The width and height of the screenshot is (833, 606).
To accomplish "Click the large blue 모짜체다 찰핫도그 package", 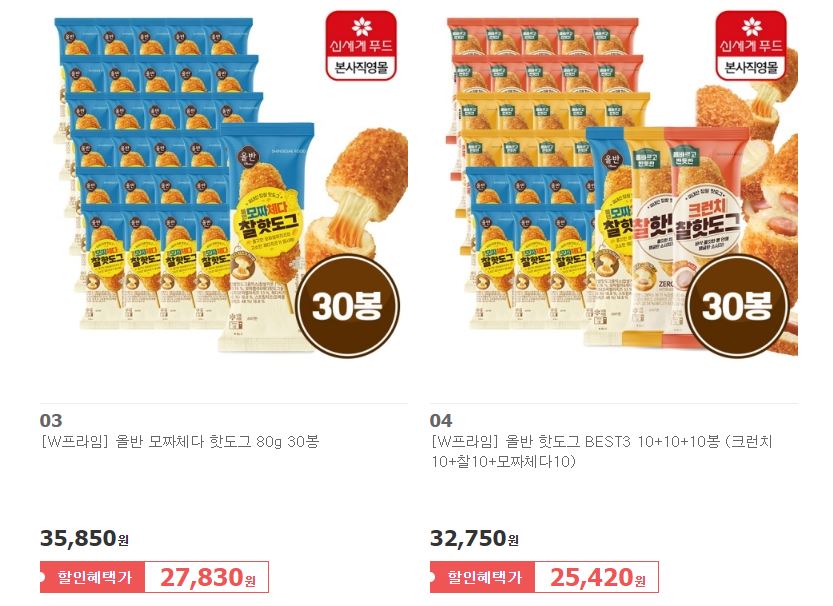I will pyautogui.click(x=267, y=237).
